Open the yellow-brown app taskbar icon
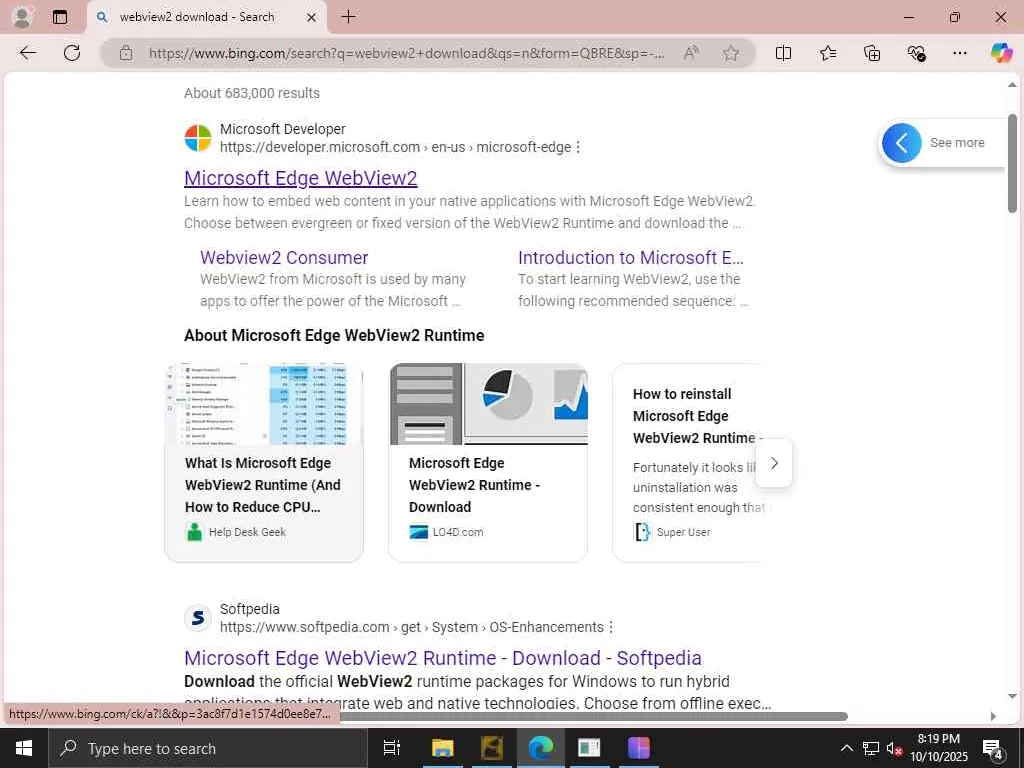Screen dimensions: 1024x768 pos(491,748)
